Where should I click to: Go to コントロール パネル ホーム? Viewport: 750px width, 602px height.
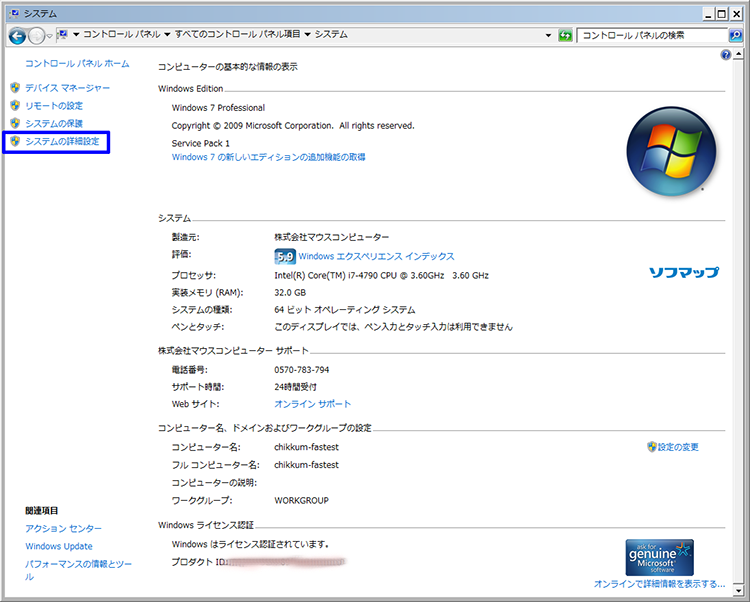(x=77, y=63)
